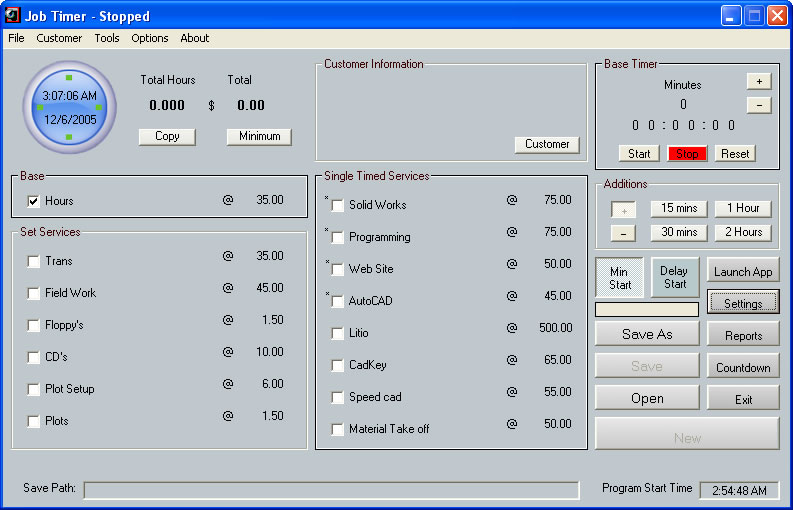Check the Floppy's checkbox
Viewport: 793px width, 510px height.
[33, 325]
